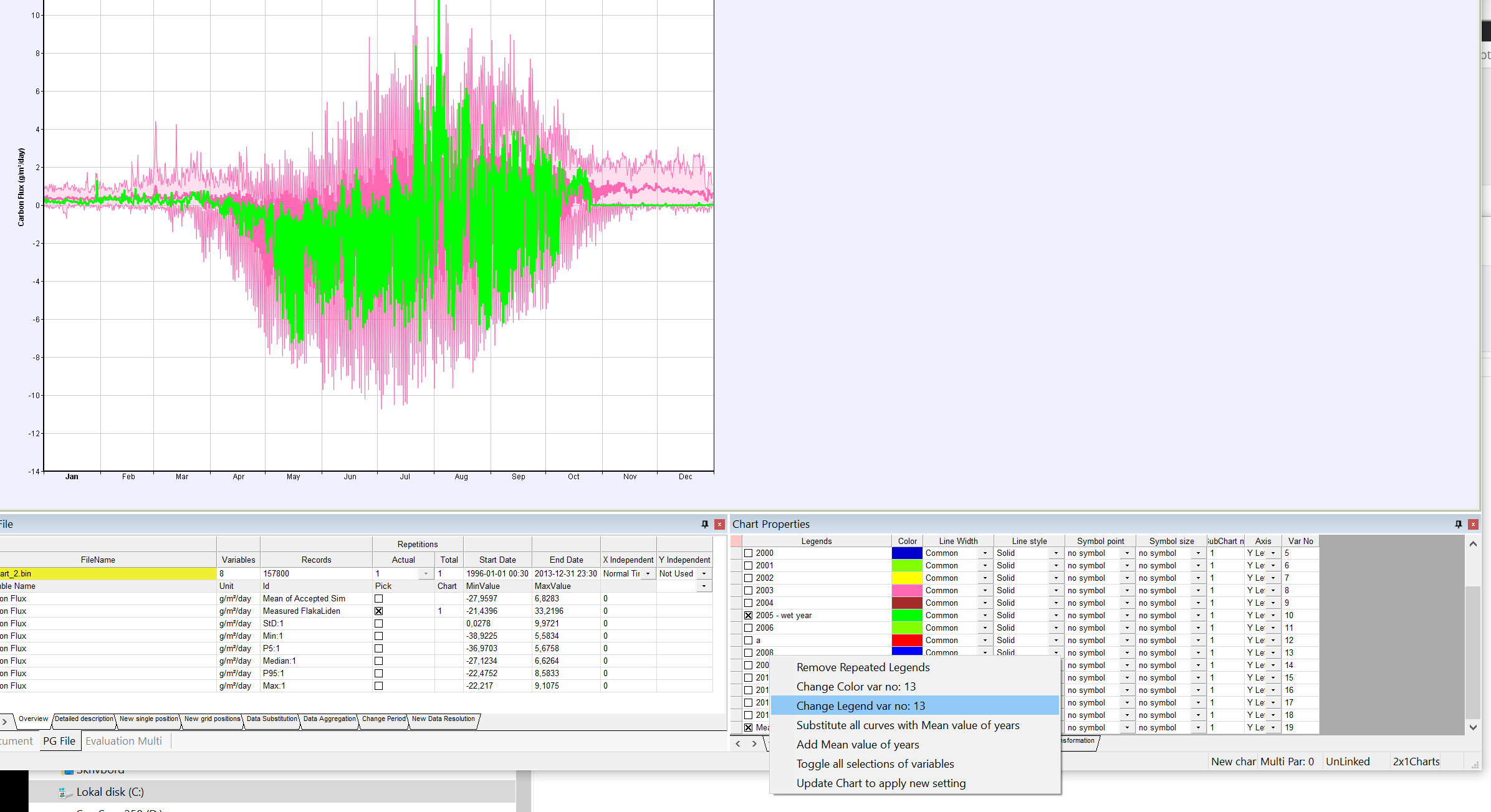1491x812 pixels.
Task: Click yellow color swatch for 2002
Action: tap(907, 578)
